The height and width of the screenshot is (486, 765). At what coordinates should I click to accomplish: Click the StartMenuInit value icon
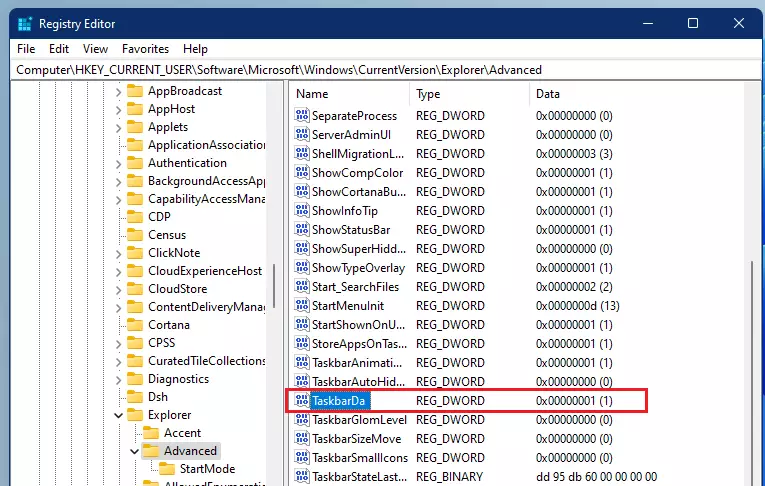(302, 305)
